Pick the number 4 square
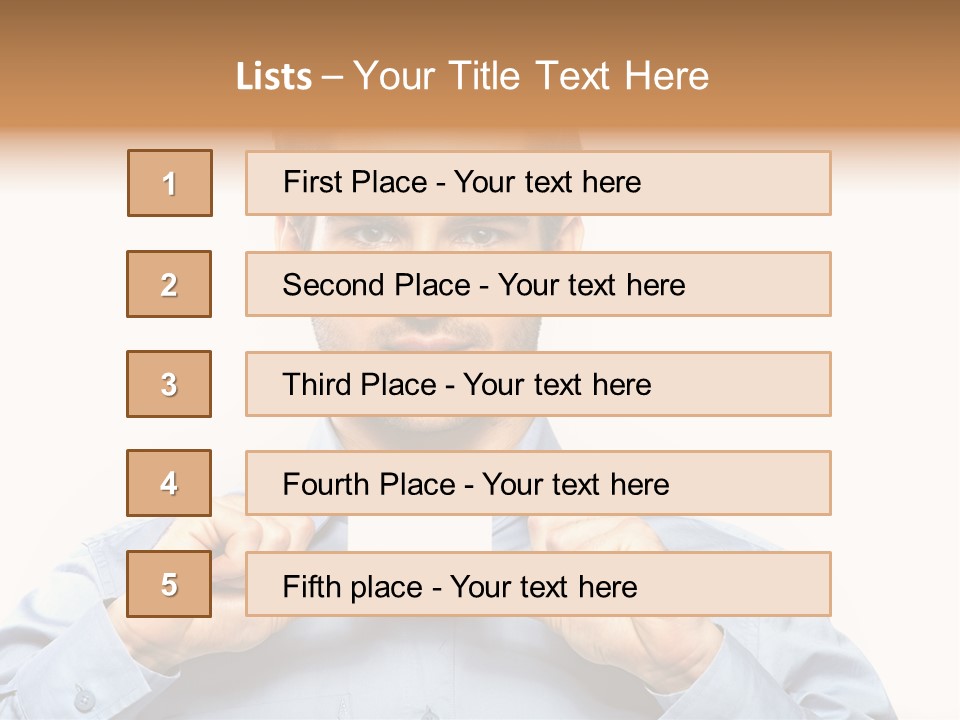Screen dimensions: 960x720 pos(169,483)
